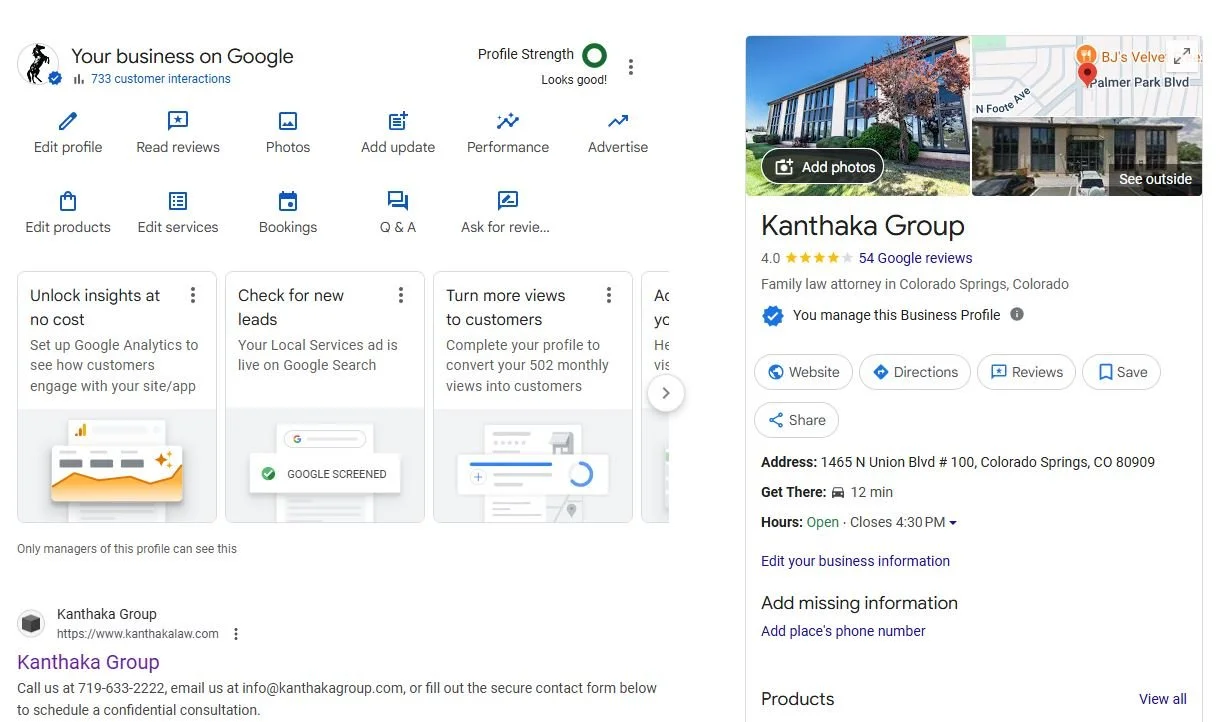The width and height of the screenshot is (1220, 722).
Task: Open the 733 customer interactions link
Action: 160,79
